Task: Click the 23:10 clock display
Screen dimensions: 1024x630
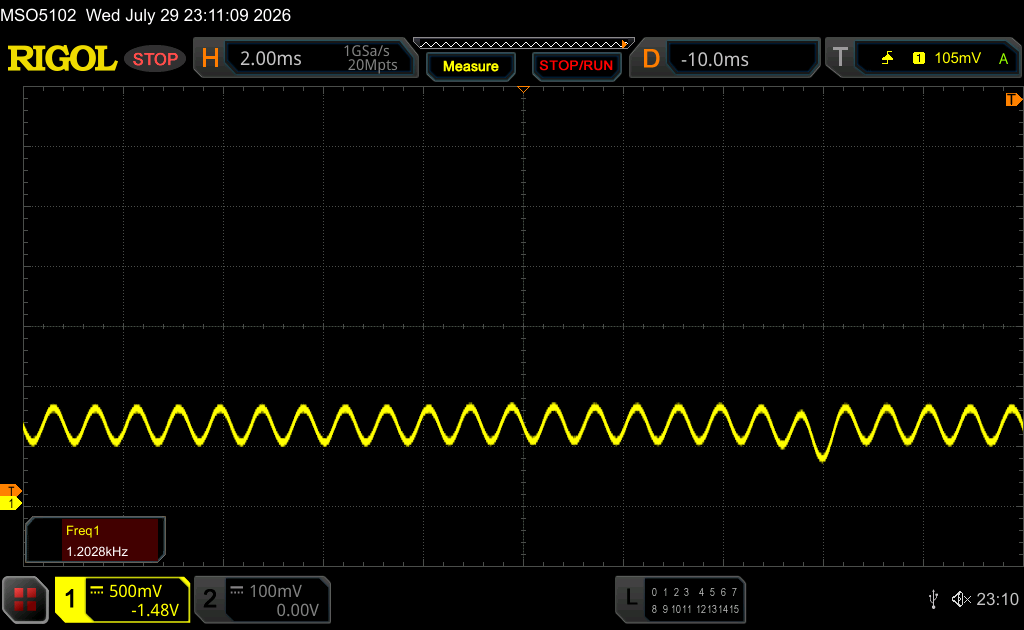Action: tap(997, 599)
